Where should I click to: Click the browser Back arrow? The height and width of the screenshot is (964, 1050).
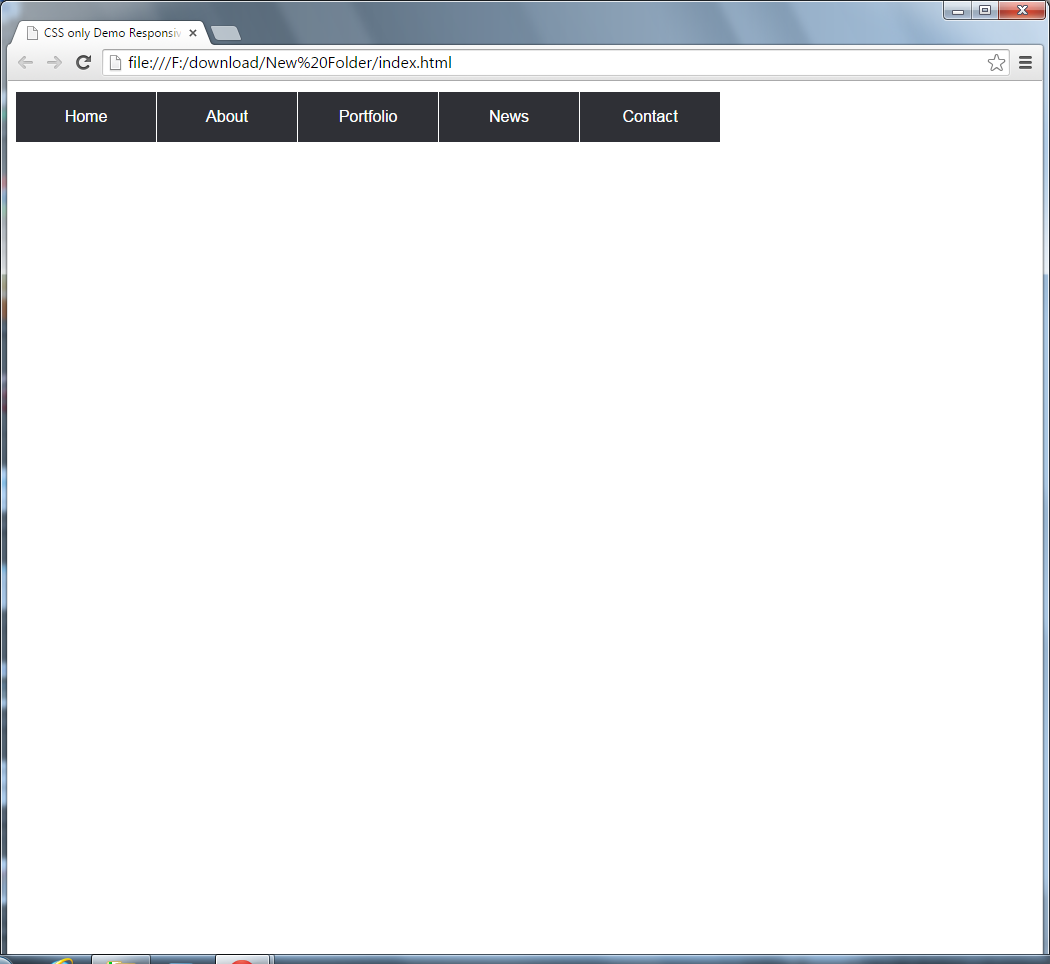point(25,63)
